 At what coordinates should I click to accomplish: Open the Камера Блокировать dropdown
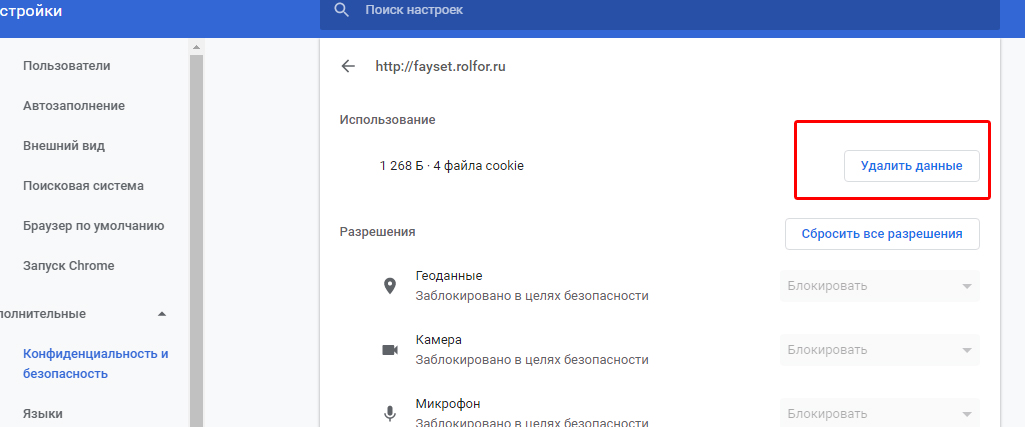879,350
